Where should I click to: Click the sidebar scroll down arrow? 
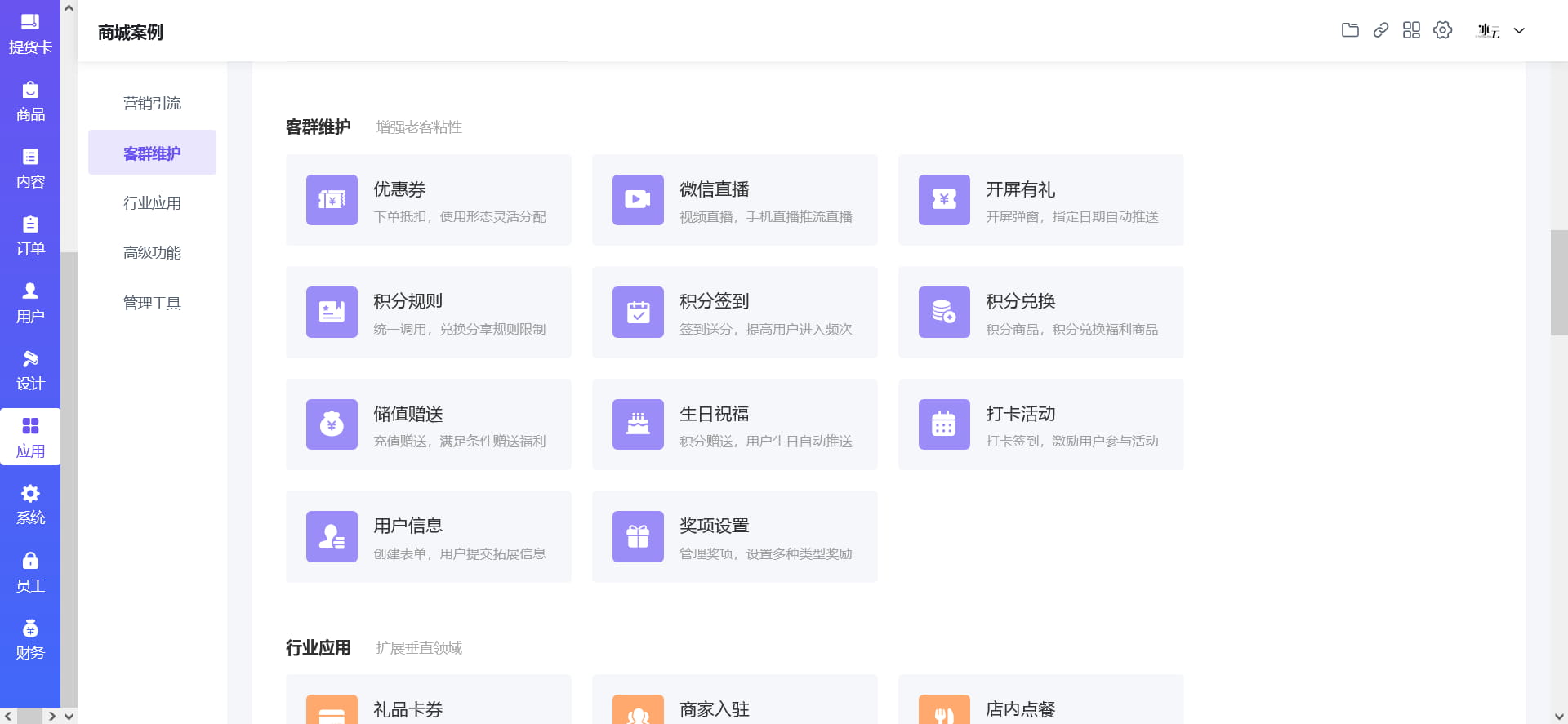69,716
